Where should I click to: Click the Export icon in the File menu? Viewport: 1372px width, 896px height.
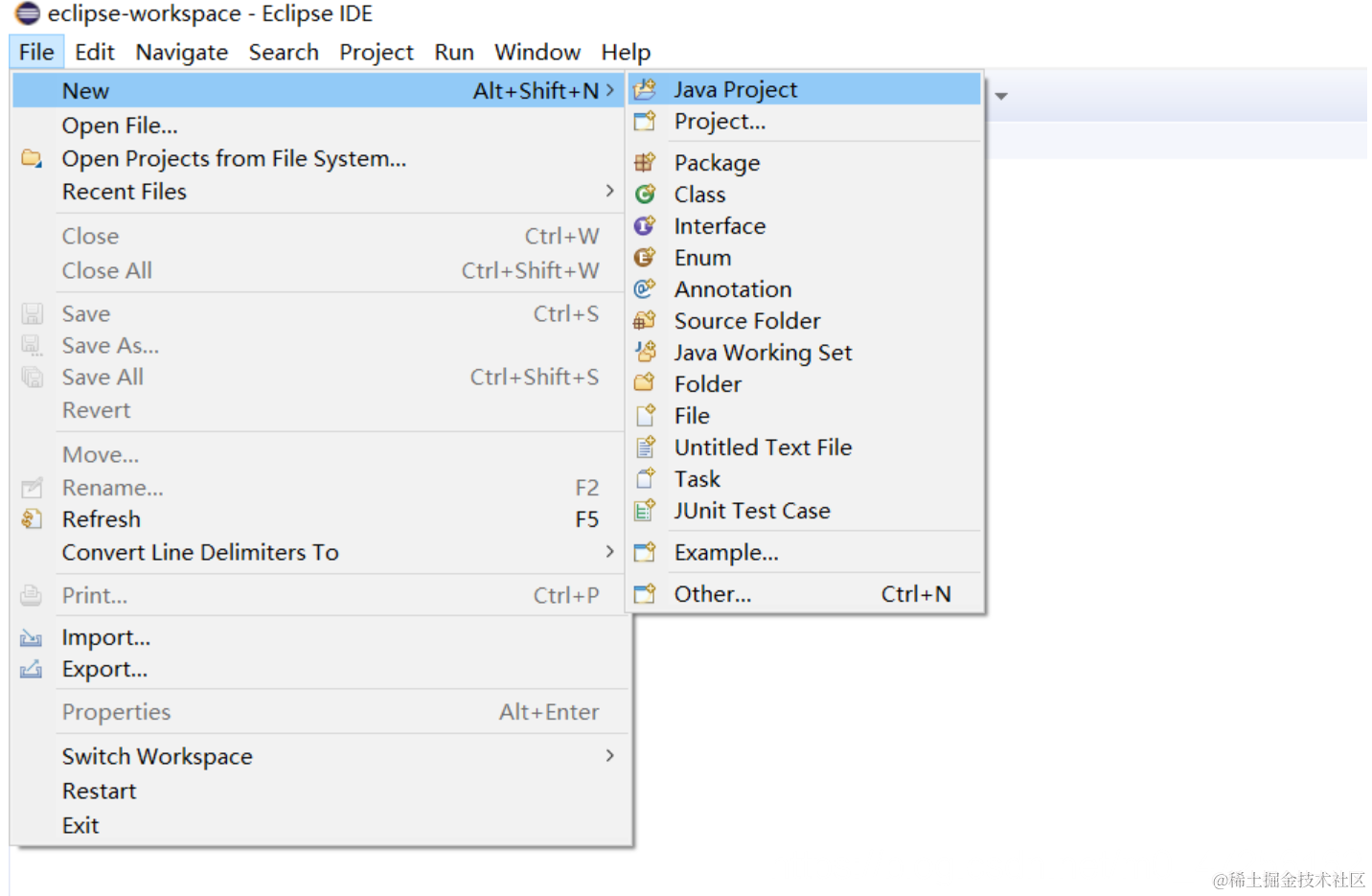coord(32,669)
